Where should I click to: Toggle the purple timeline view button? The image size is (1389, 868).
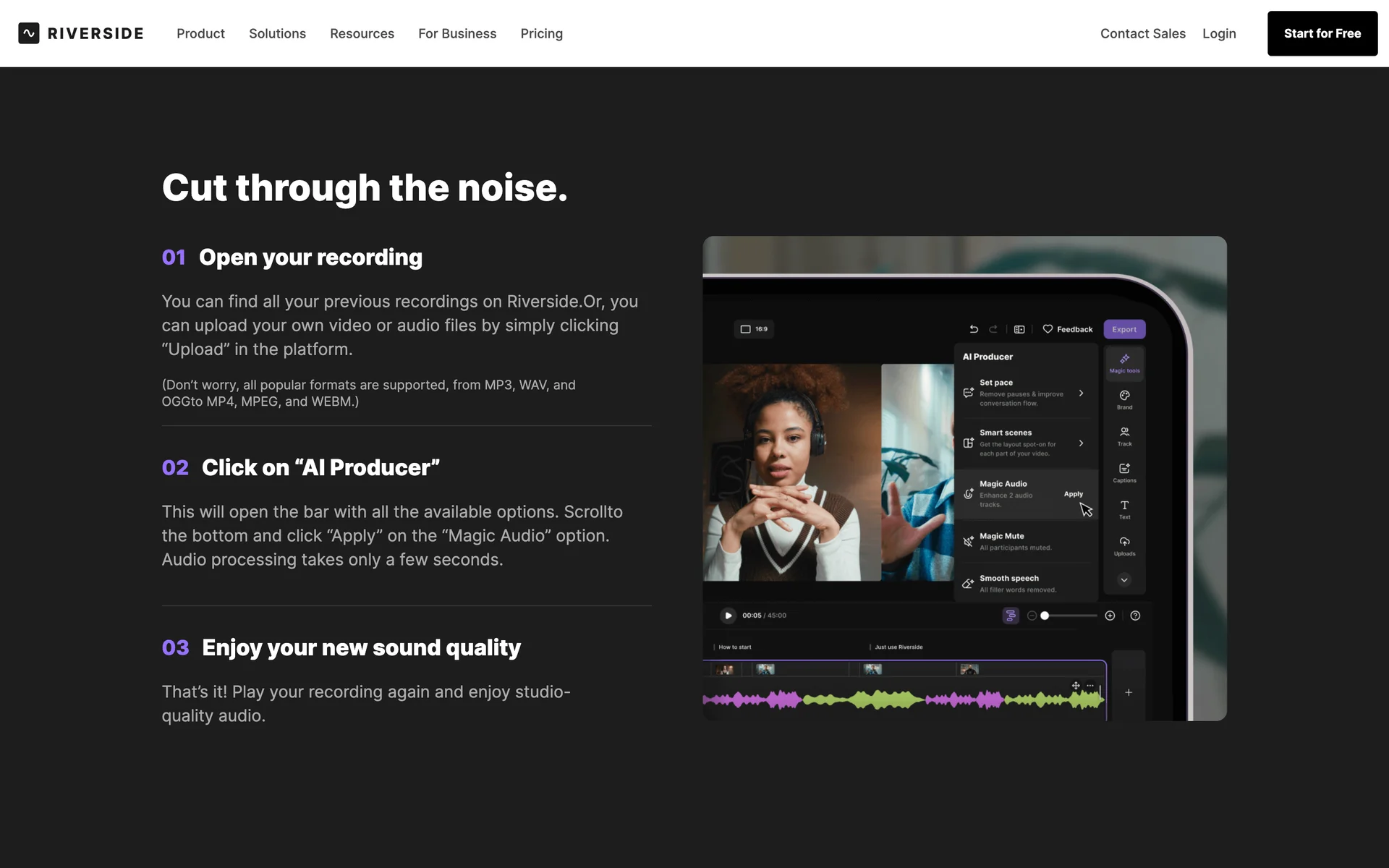click(x=1010, y=616)
